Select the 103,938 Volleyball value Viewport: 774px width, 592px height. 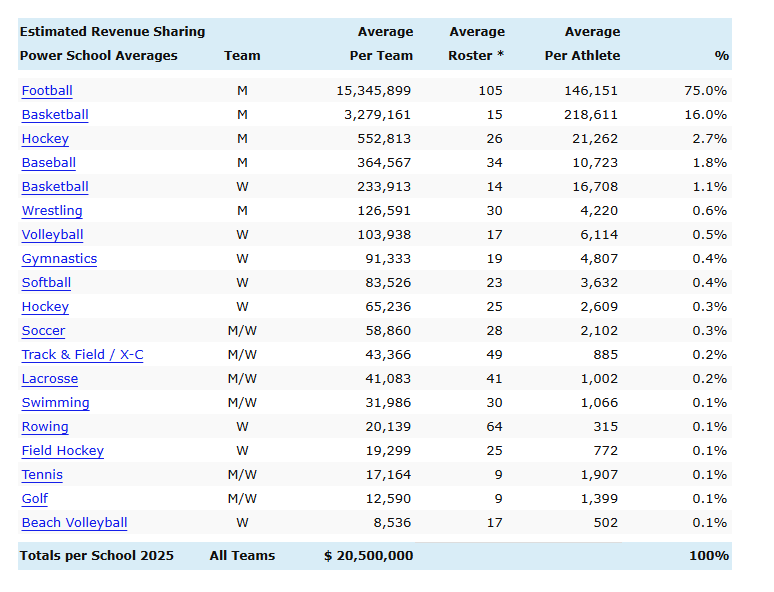tap(384, 235)
